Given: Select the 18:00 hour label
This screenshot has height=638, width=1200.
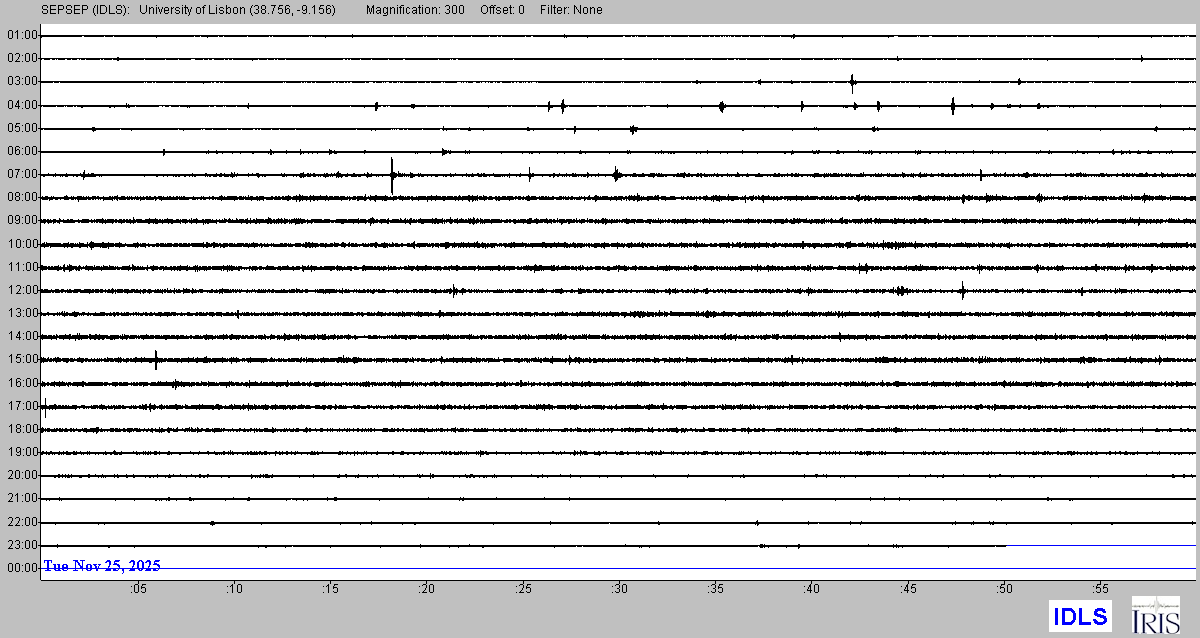Looking at the screenshot, I should click(x=22, y=429).
